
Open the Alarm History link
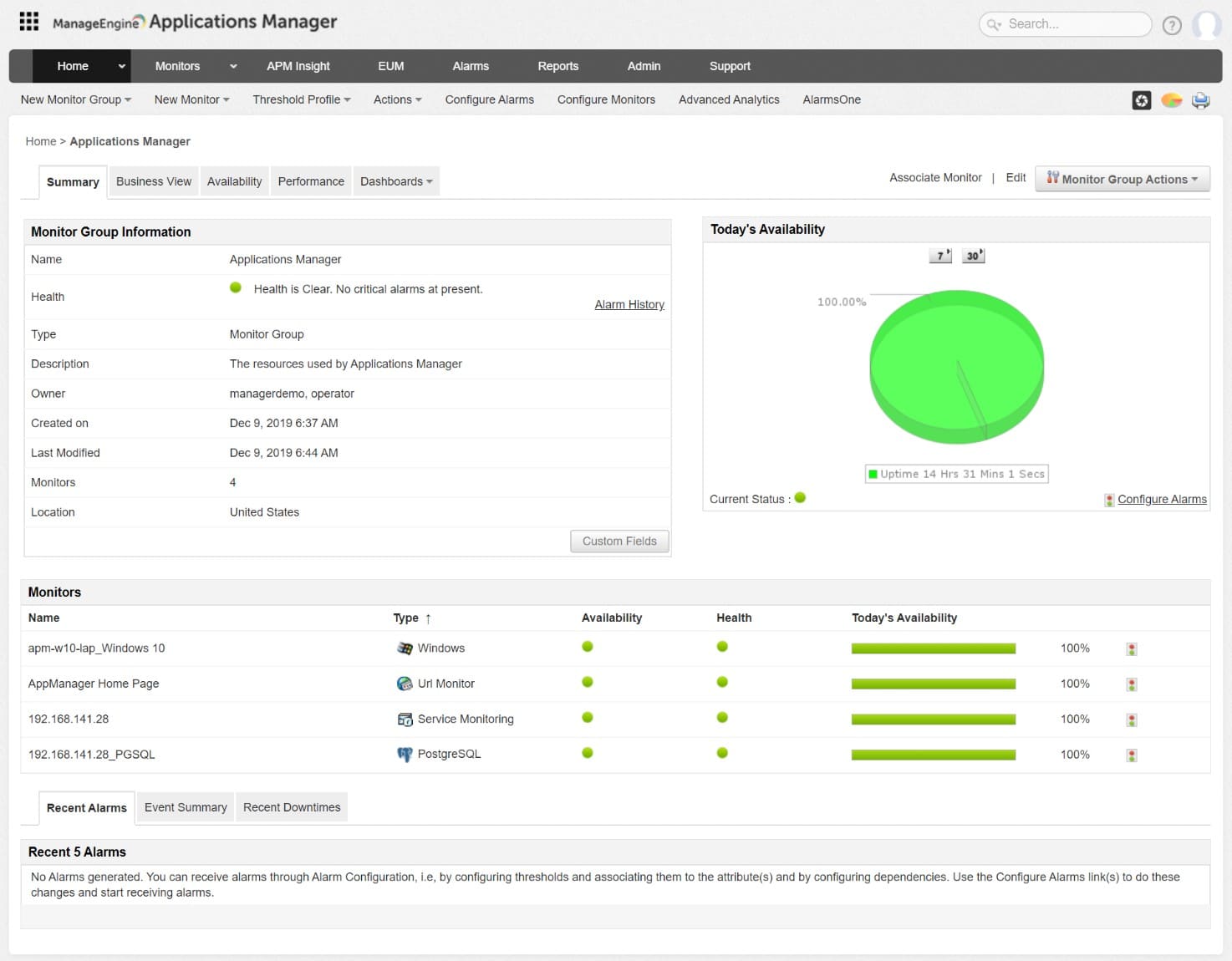(x=629, y=304)
